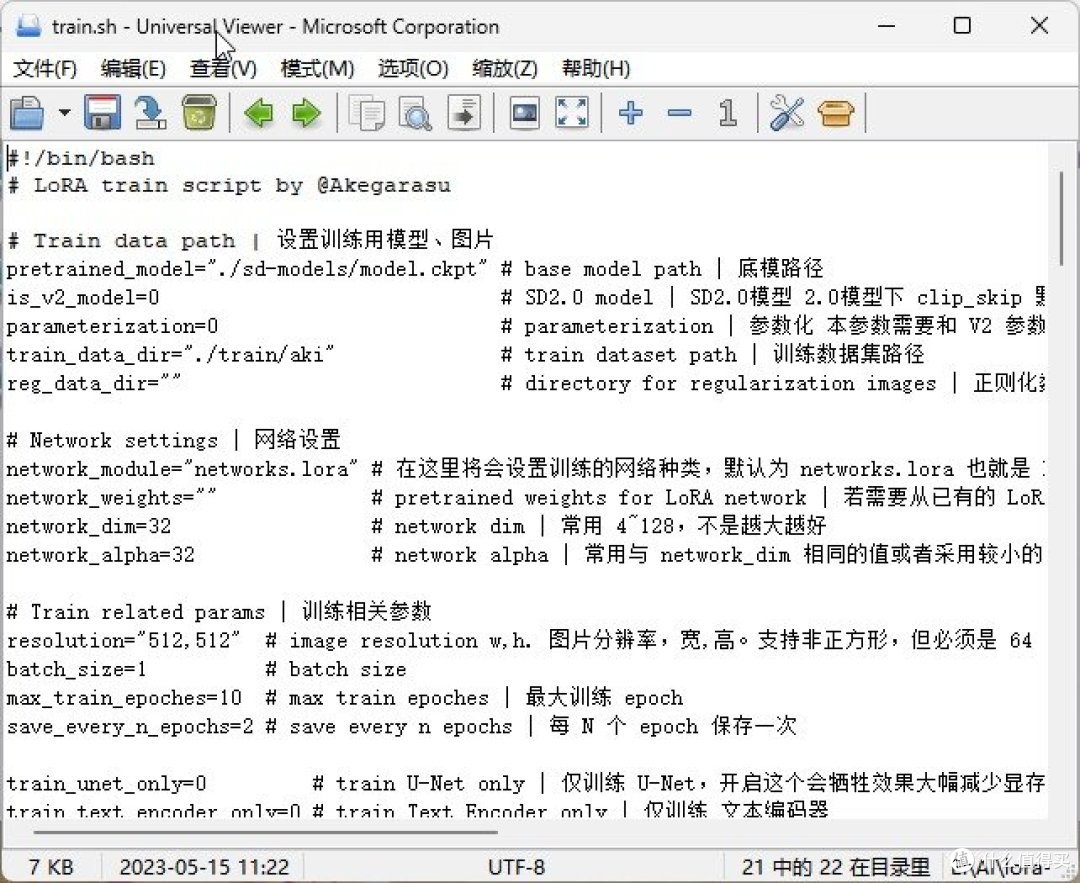Go to previous file with green back arrow
Screen dimensions: 1080x883
pos(258,113)
